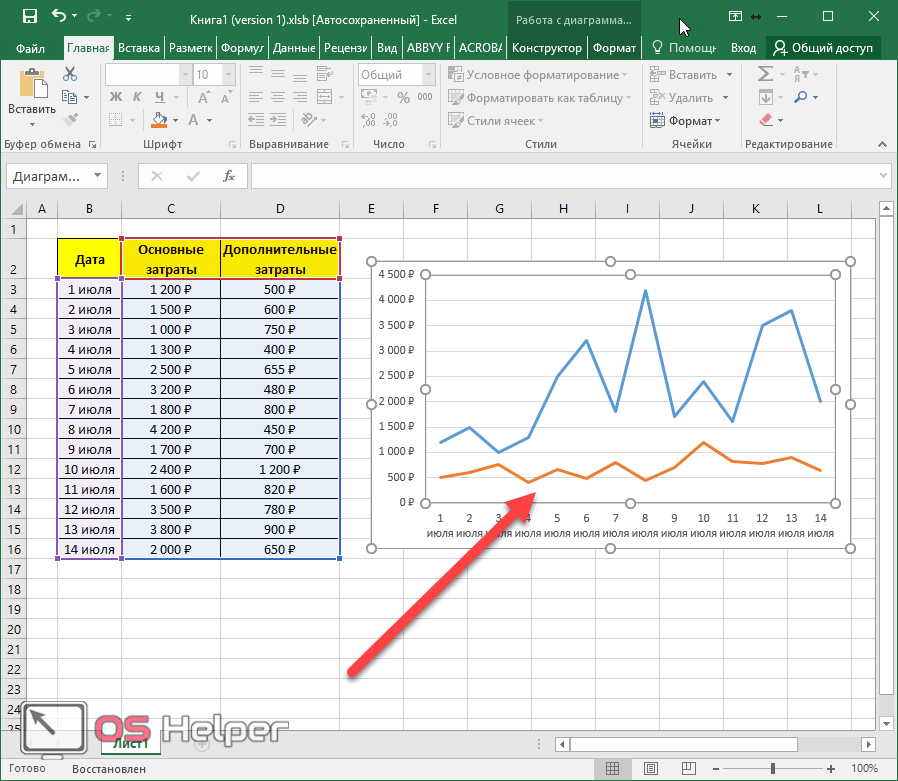The image size is (898, 781).
Task: Click the AutoSum sigma icon
Action: click(765, 74)
